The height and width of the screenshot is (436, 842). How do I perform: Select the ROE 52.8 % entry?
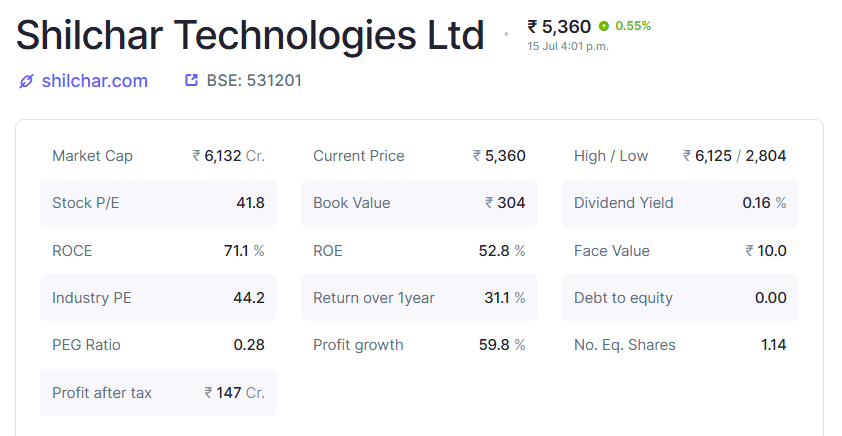(419, 250)
